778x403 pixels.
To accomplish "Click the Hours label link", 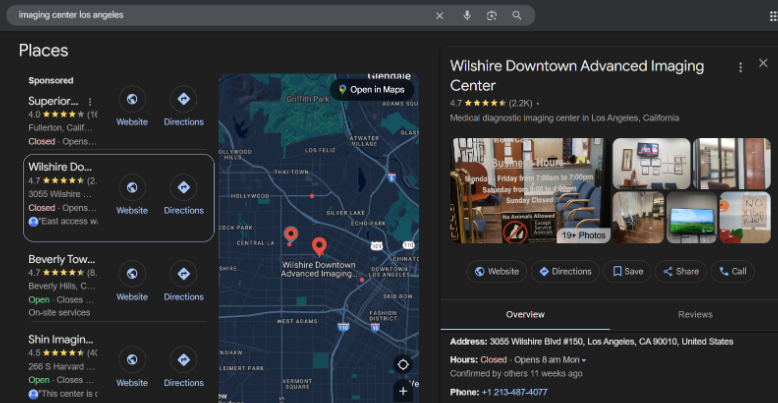I will (464, 360).
